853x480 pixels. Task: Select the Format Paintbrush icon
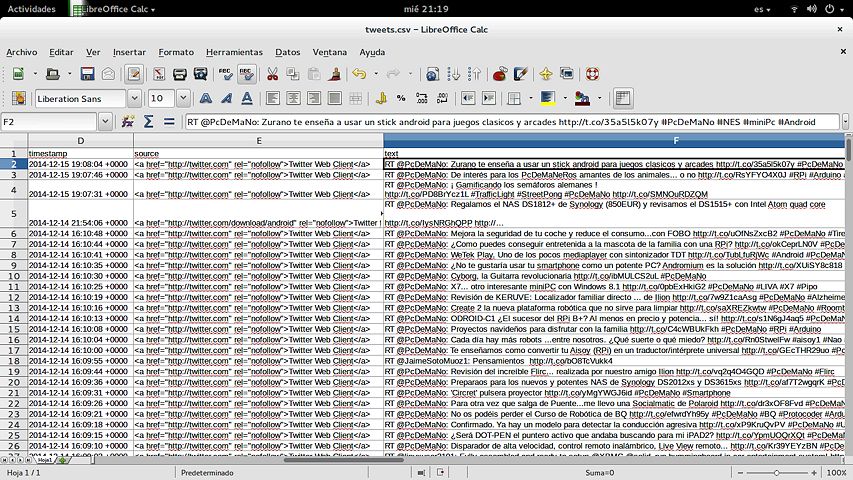(335, 74)
